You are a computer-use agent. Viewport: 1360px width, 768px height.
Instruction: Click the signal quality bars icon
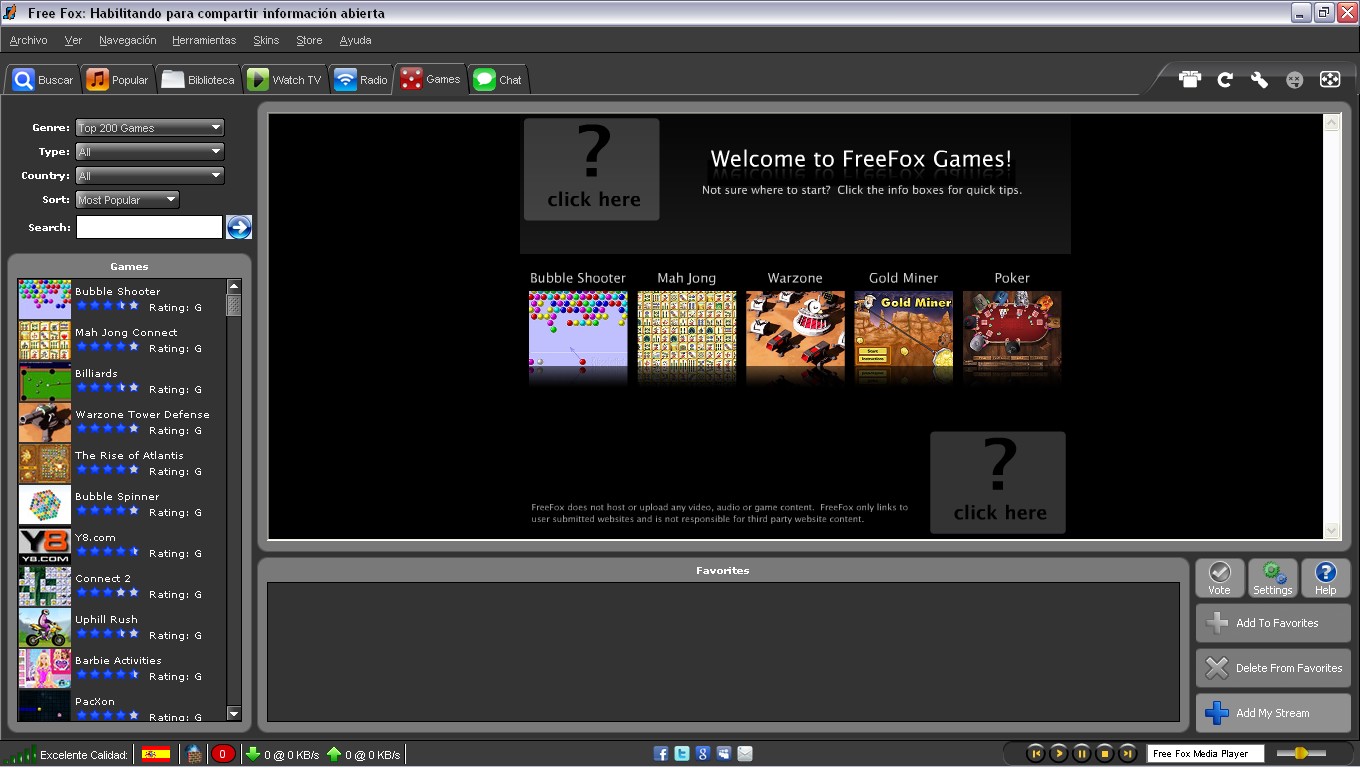pos(21,754)
